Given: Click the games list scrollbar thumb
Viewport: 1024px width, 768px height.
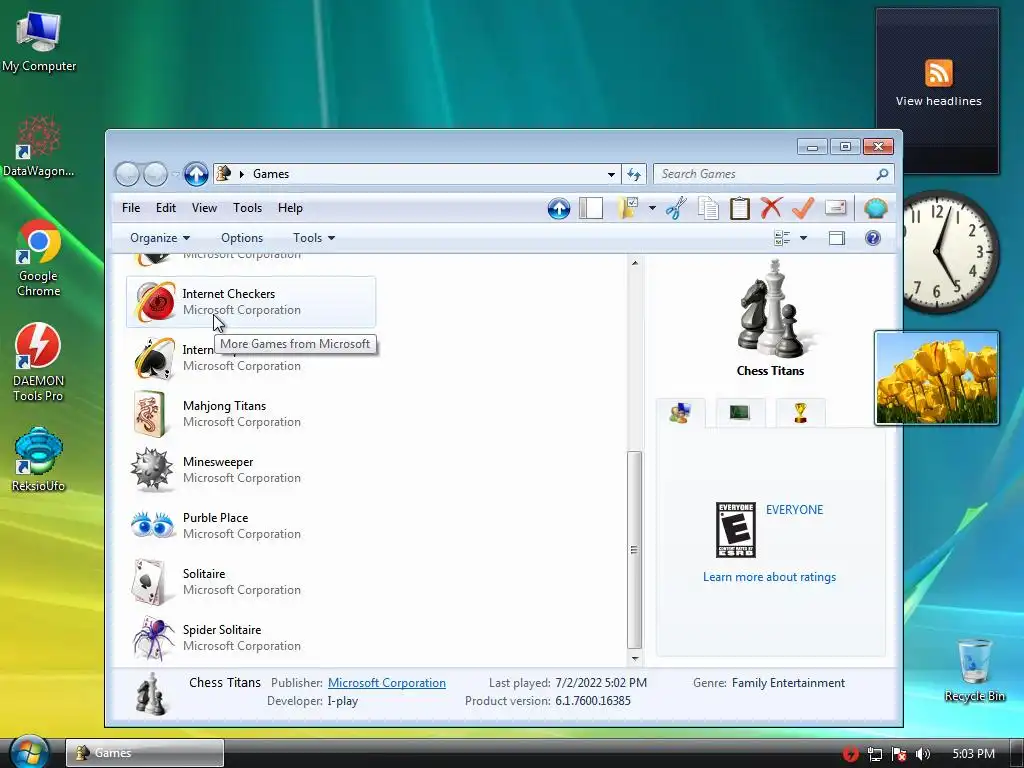Looking at the screenshot, I should tap(634, 550).
